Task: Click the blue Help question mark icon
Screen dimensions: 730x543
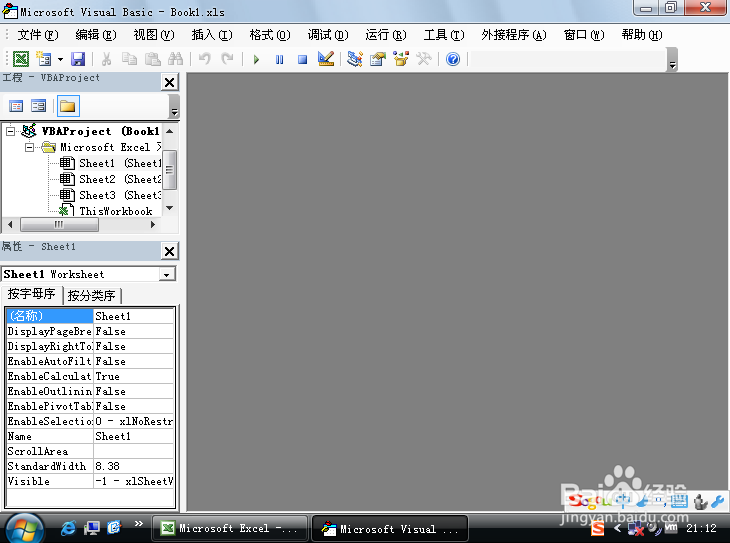Action: click(x=453, y=59)
